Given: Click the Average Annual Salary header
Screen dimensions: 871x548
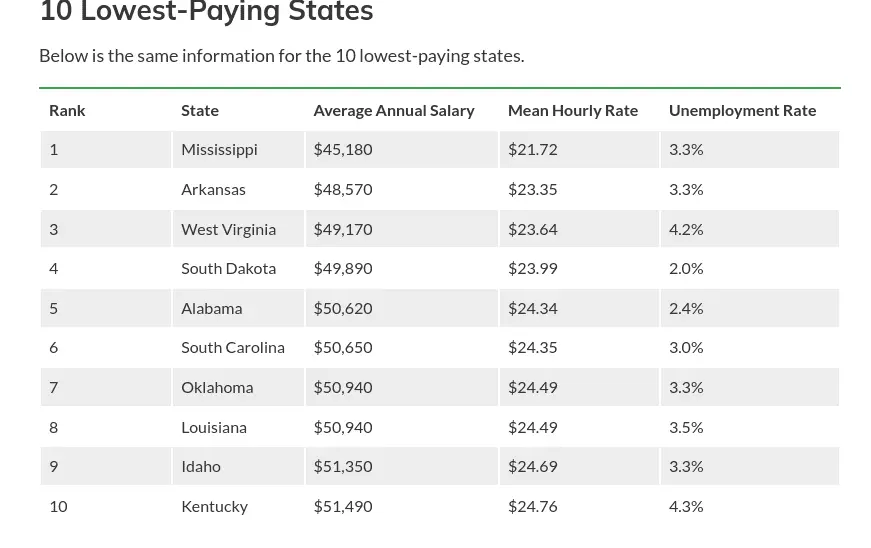Looking at the screenshot, I should point(394,110).
